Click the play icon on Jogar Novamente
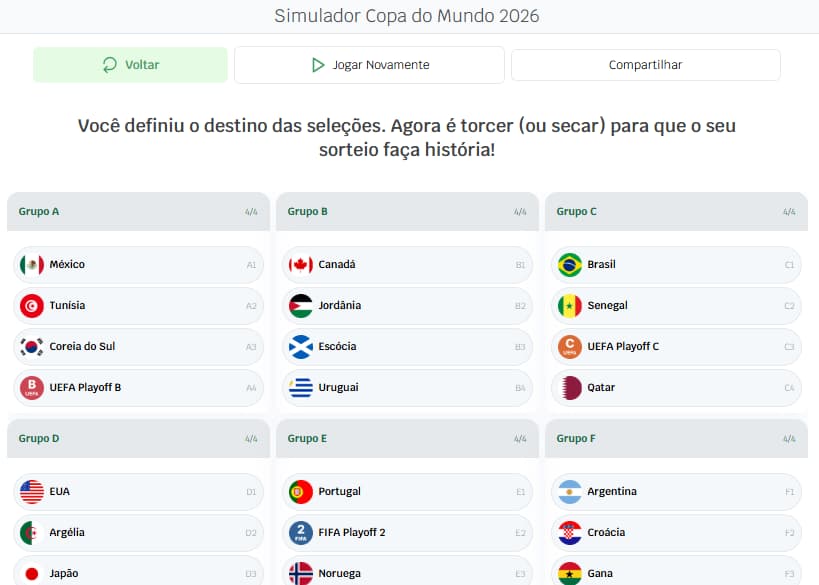The image size is (819, 585). click(316, 64)
